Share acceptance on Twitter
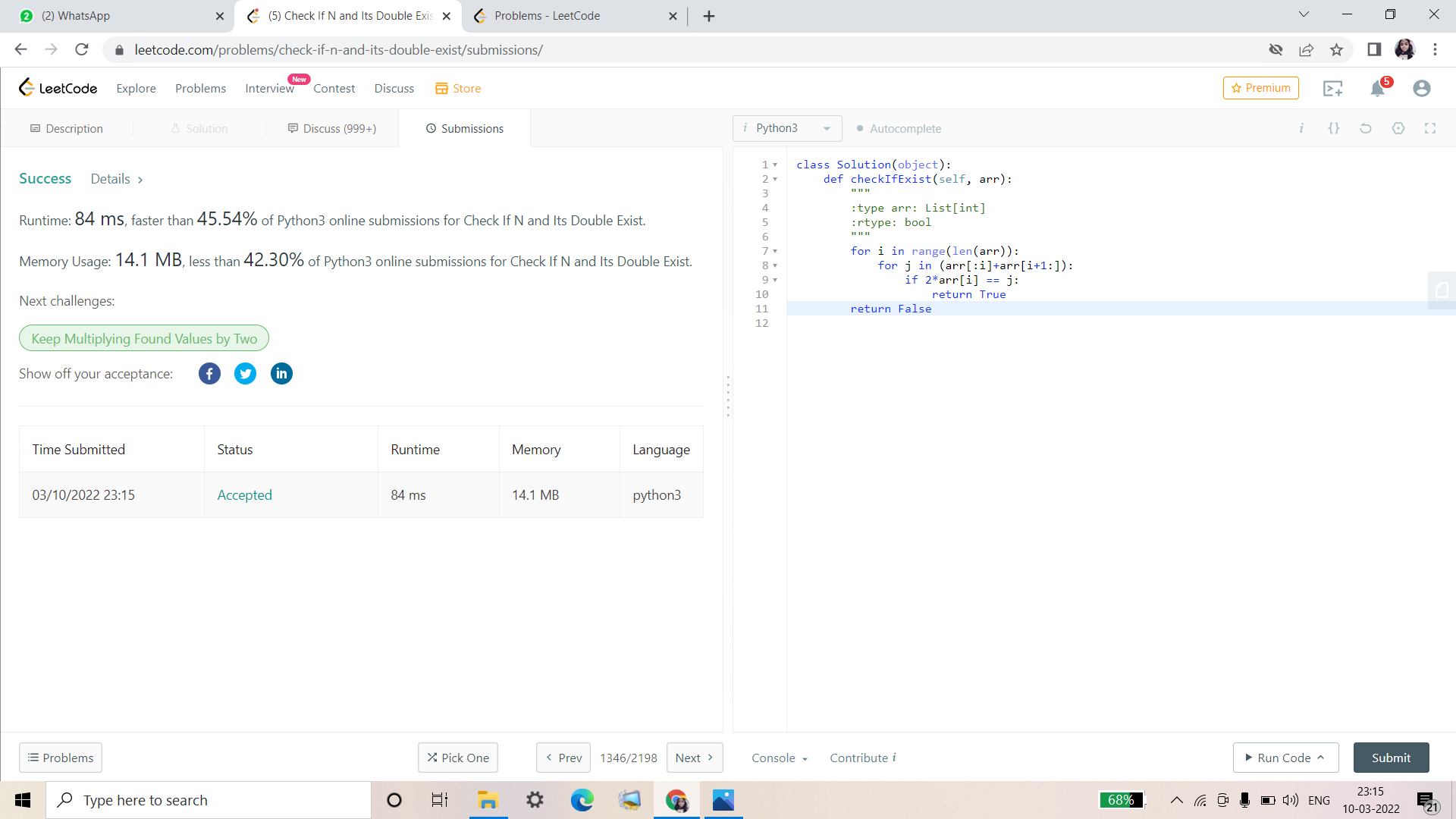Screen dimensions: 1456x819 pyautogui.click(x=245, y=373)
